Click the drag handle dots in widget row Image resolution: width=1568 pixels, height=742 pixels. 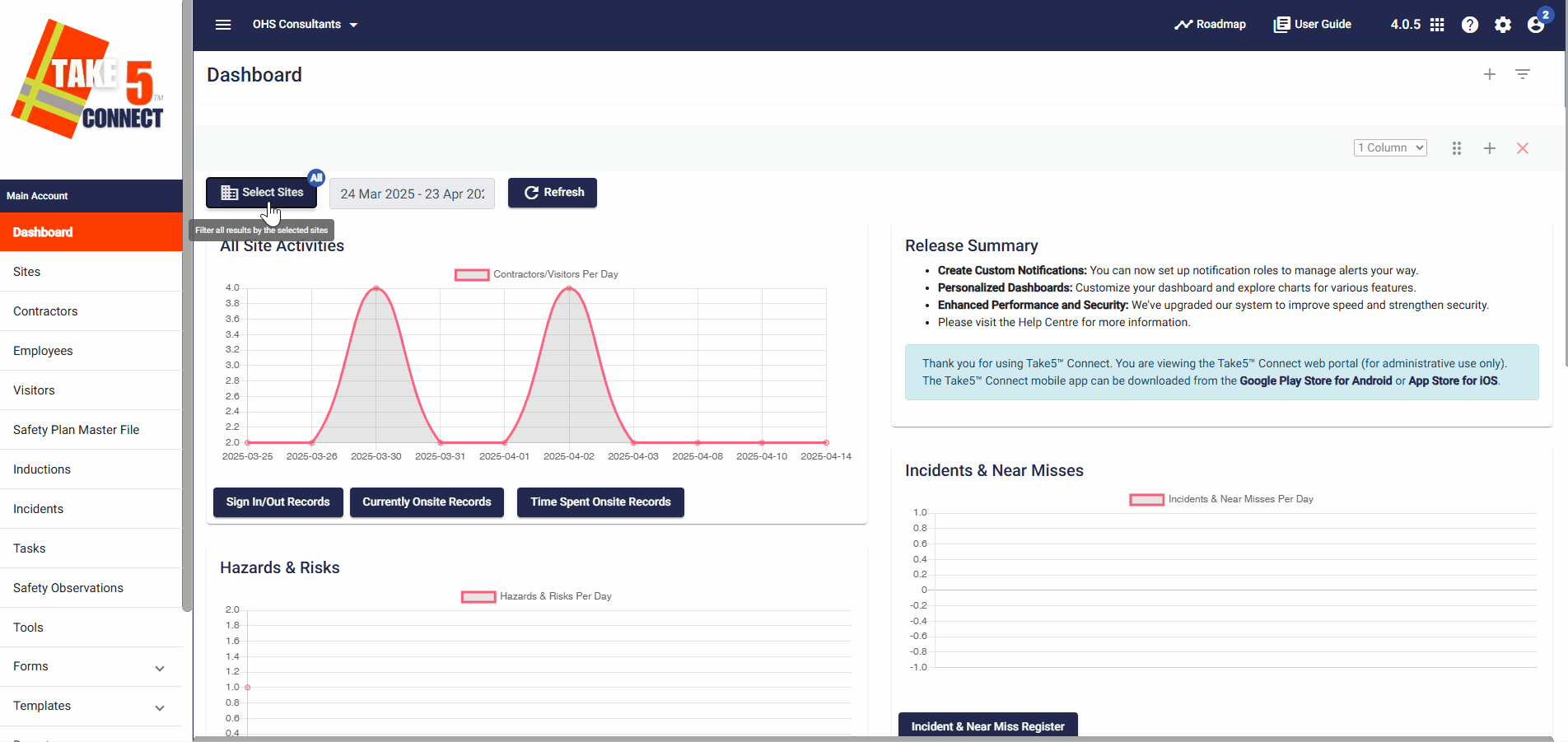click(x=1457, y=148)
